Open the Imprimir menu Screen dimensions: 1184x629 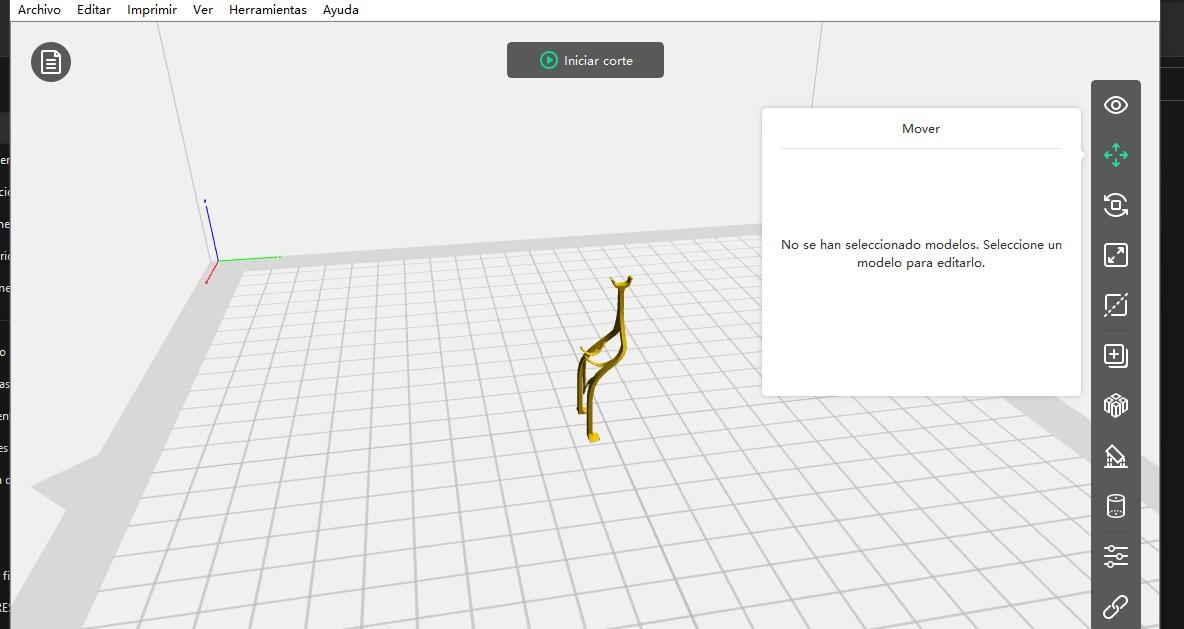(152, 10)
